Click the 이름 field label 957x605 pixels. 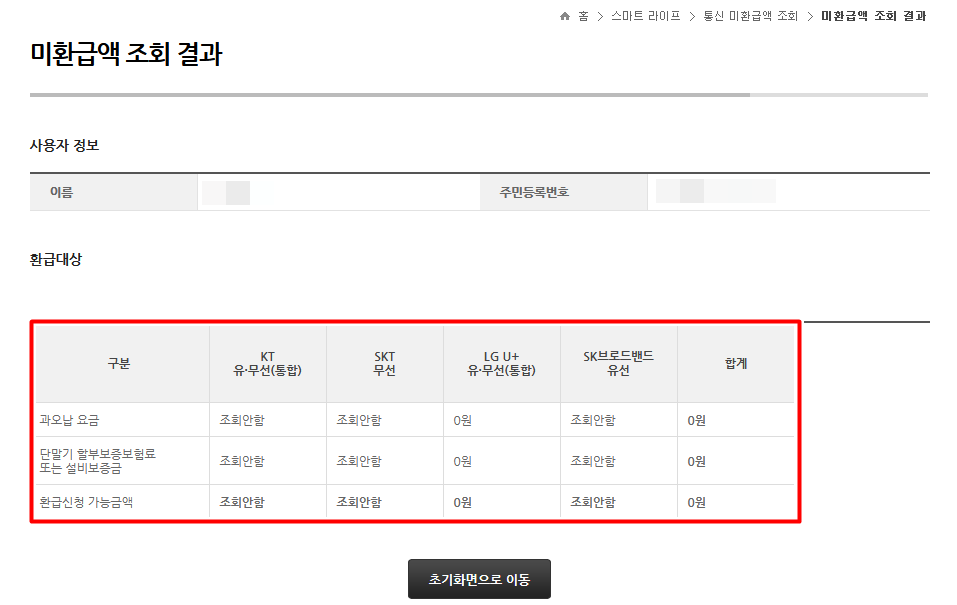point(62,192)
